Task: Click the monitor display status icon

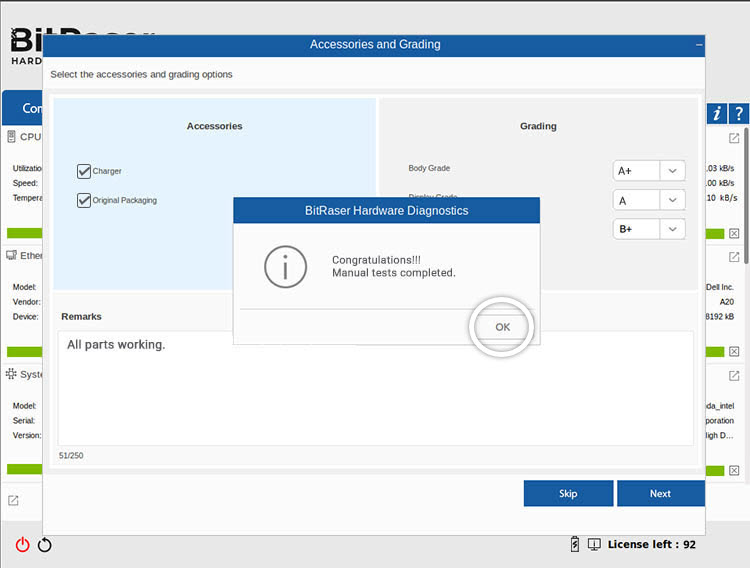Action: (x=594, y=544)
